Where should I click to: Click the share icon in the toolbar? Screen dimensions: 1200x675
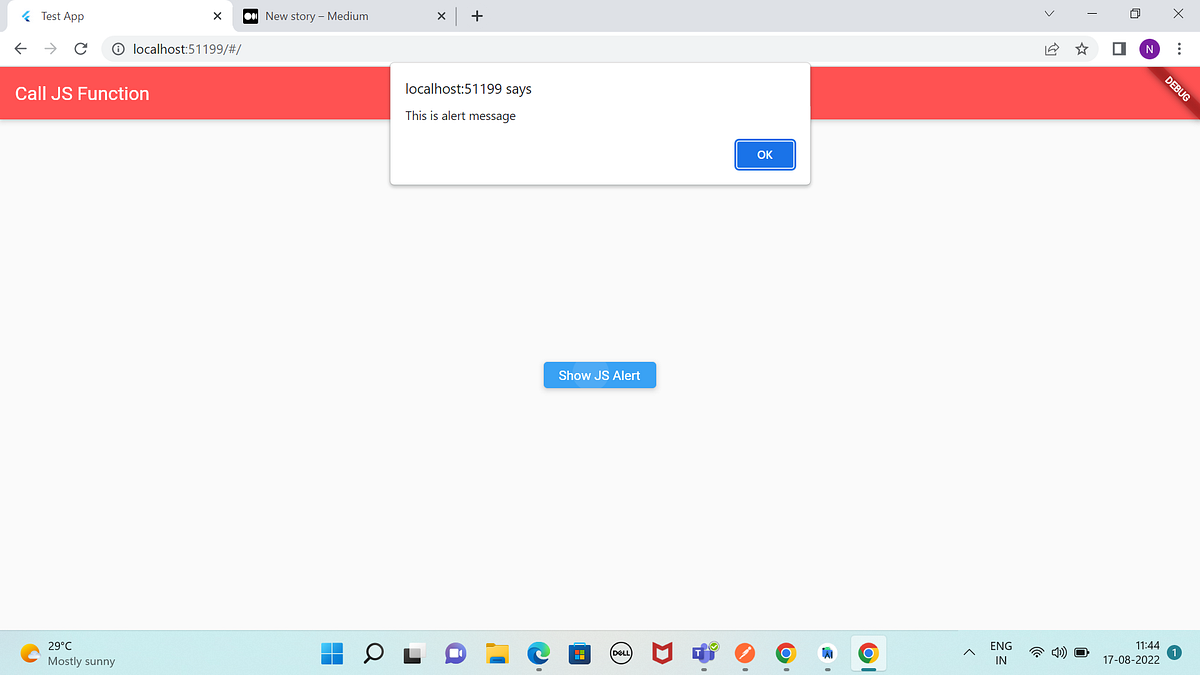pos(1051,48)
